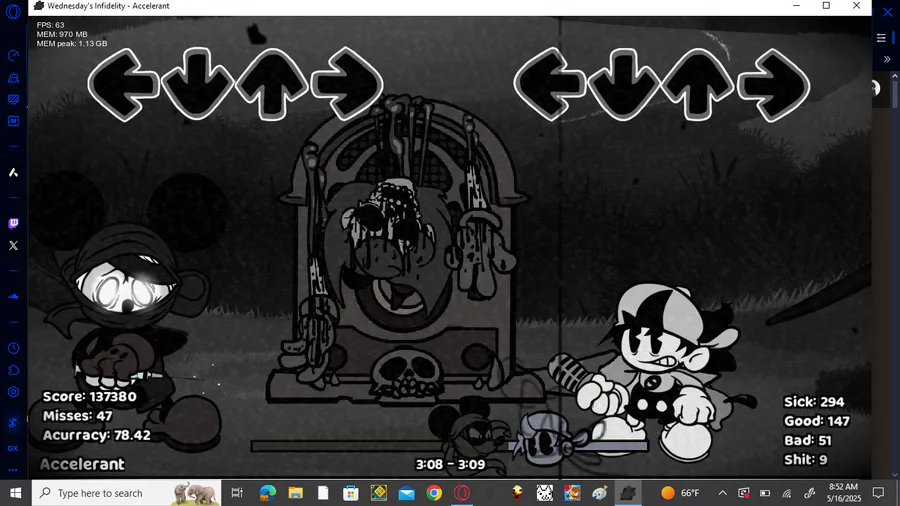Open GX Cleaner in the Opera sidebar
The image size is (900, 506).
click(x=13, y=77)
